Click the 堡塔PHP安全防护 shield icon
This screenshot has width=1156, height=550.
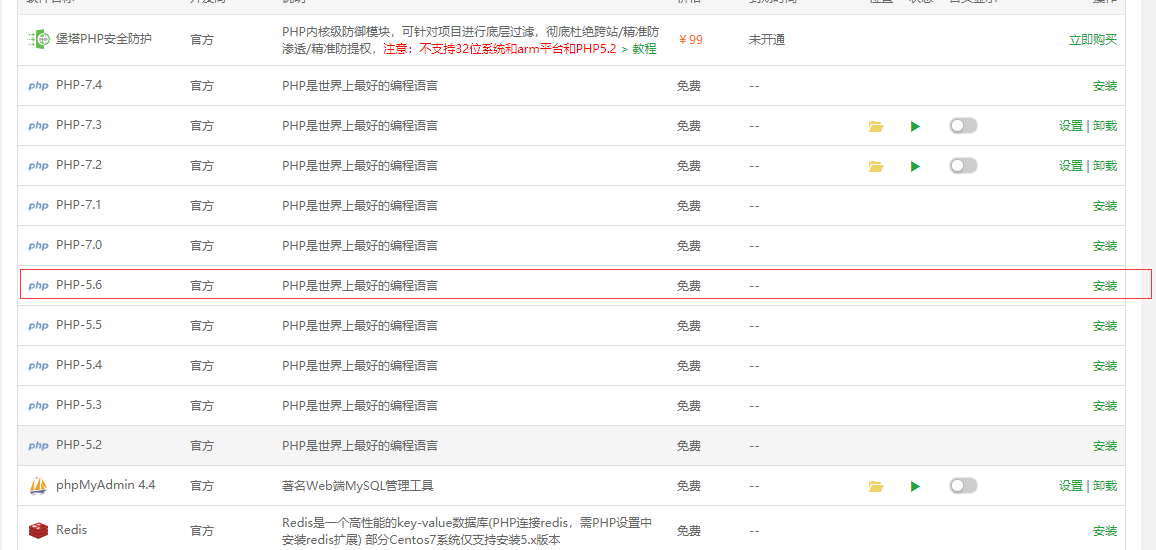point(38,40)
